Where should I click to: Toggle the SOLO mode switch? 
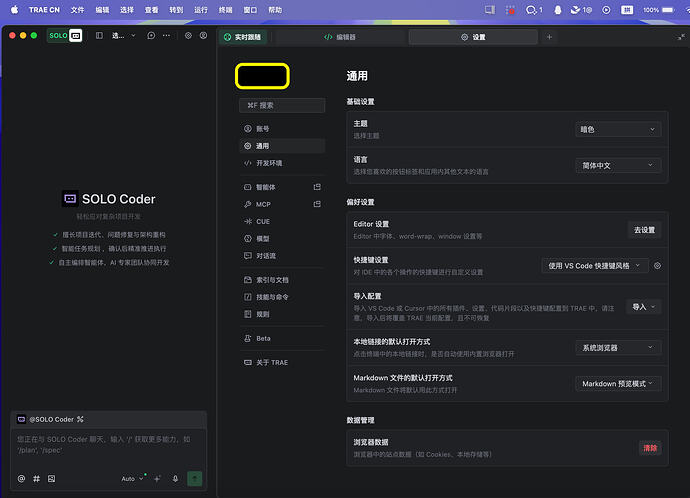65,36
